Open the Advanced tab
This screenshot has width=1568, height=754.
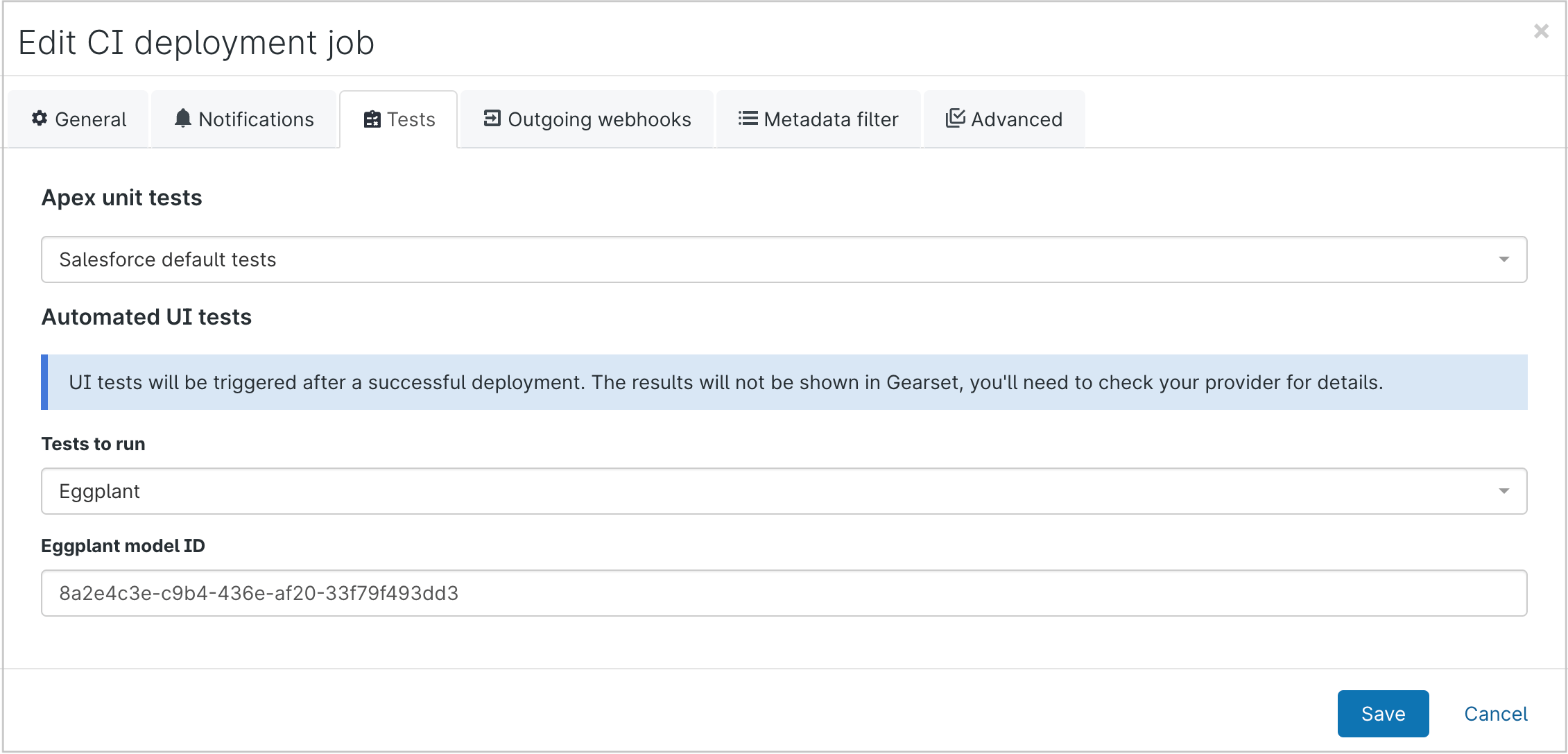[x=1003, y=119]
